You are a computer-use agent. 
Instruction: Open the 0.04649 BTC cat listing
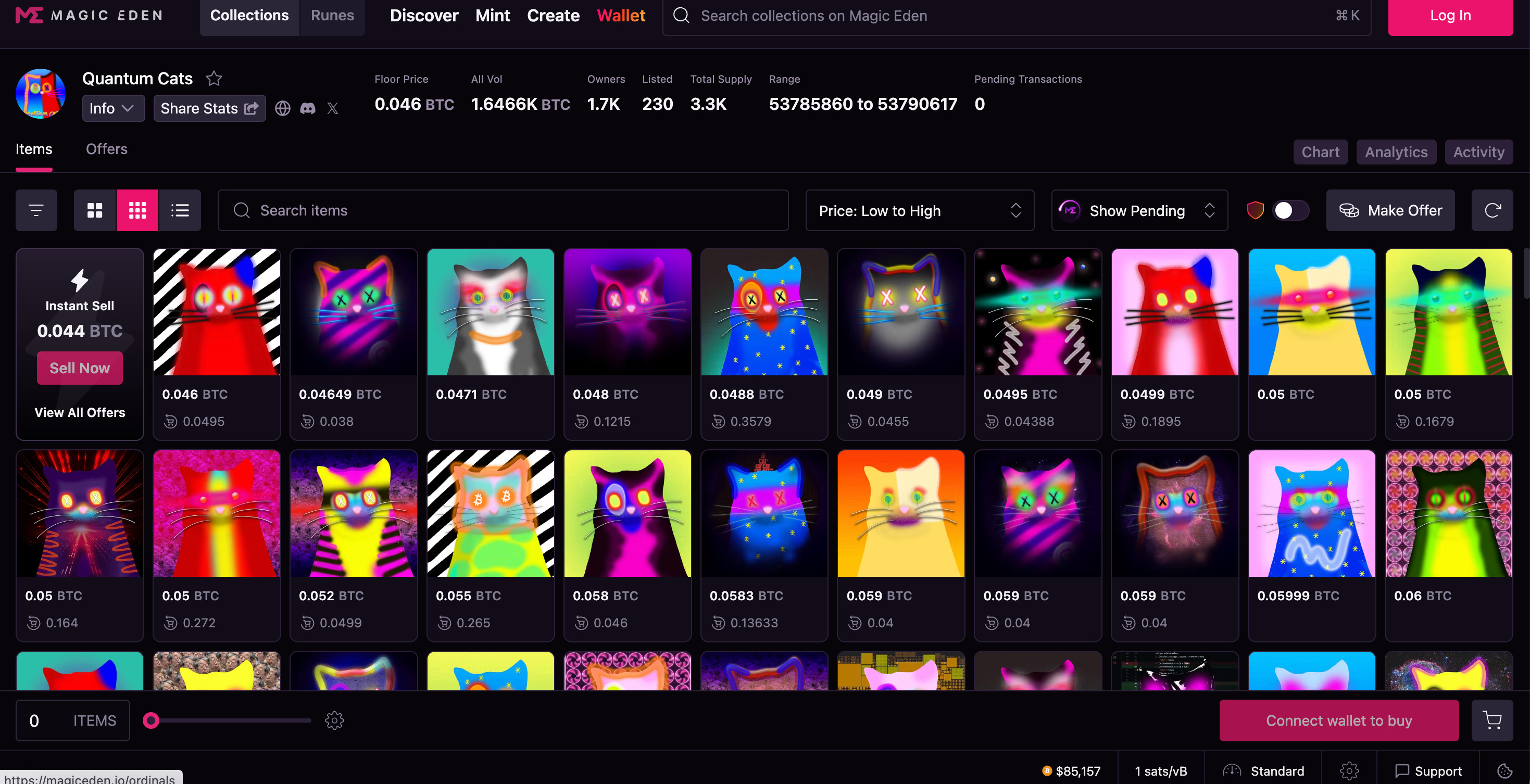click(x=354, y=345)
